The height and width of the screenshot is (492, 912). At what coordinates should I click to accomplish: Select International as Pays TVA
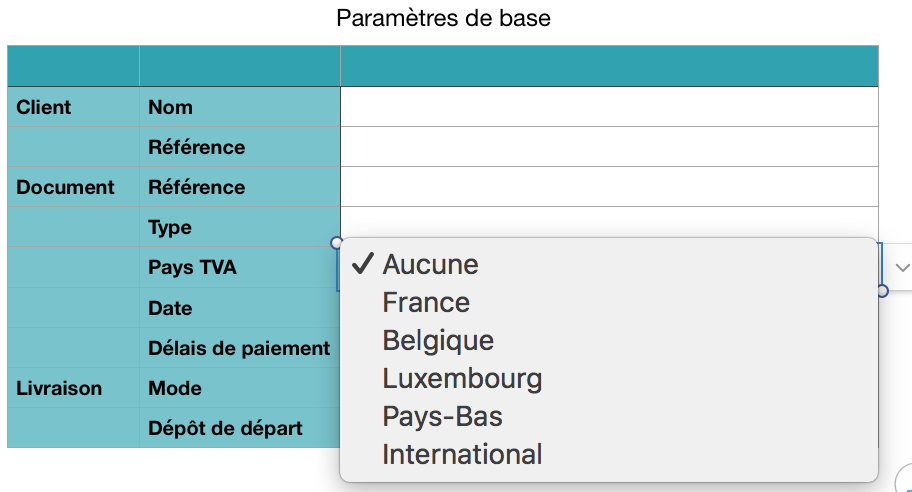462,454
